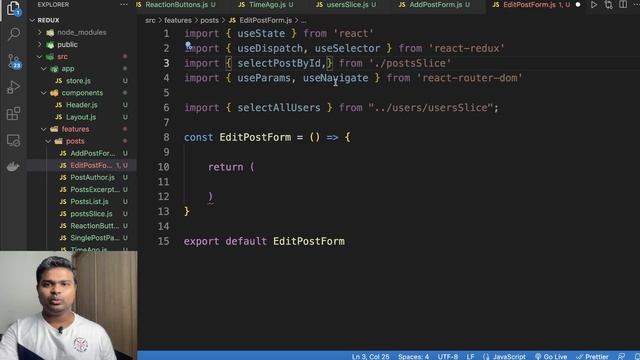Click Prettier status bar item
Image resolution: width=640 pixels, height=360 pixels.
pos(592,356)
